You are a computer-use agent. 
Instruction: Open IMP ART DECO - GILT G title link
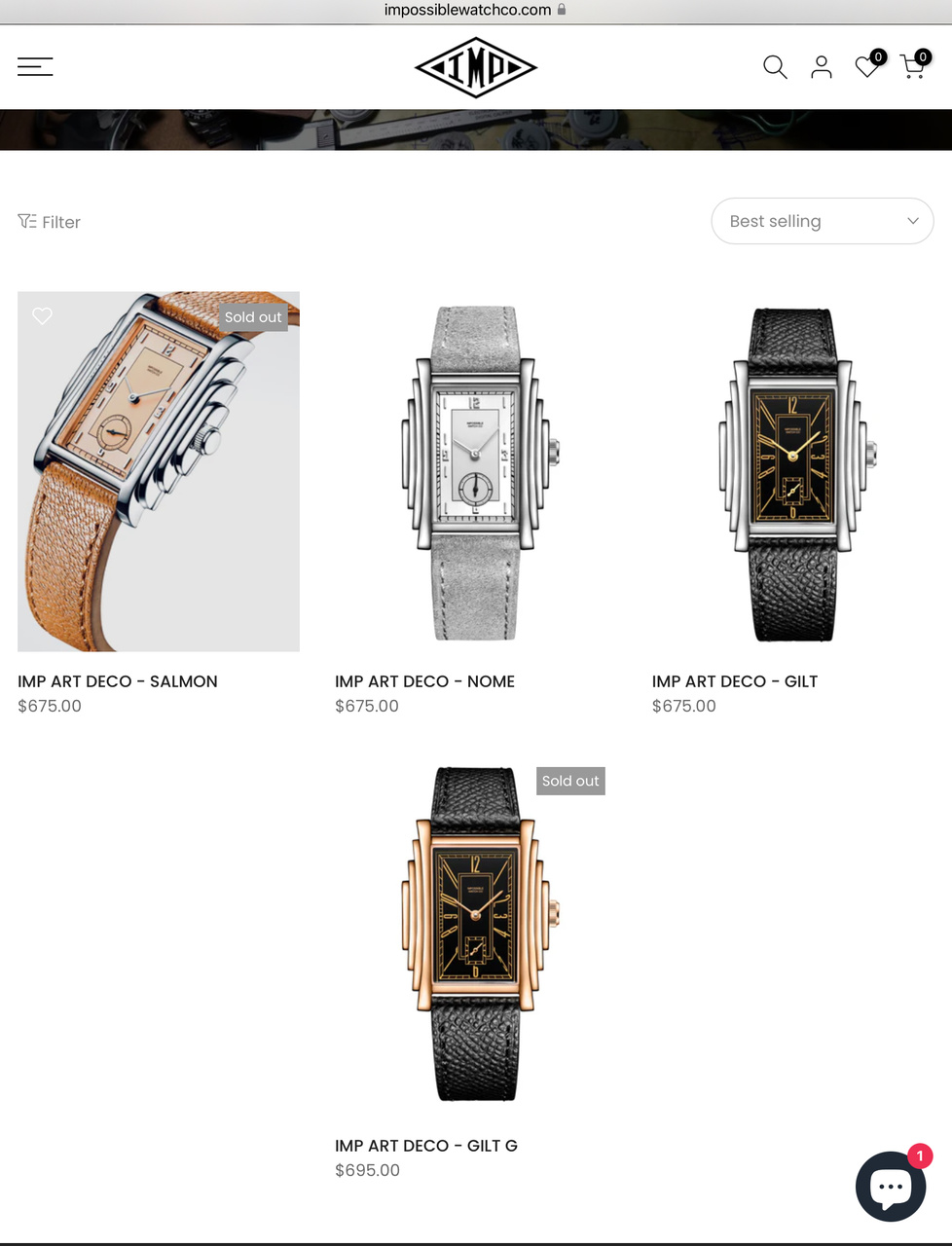(426, 1146)
